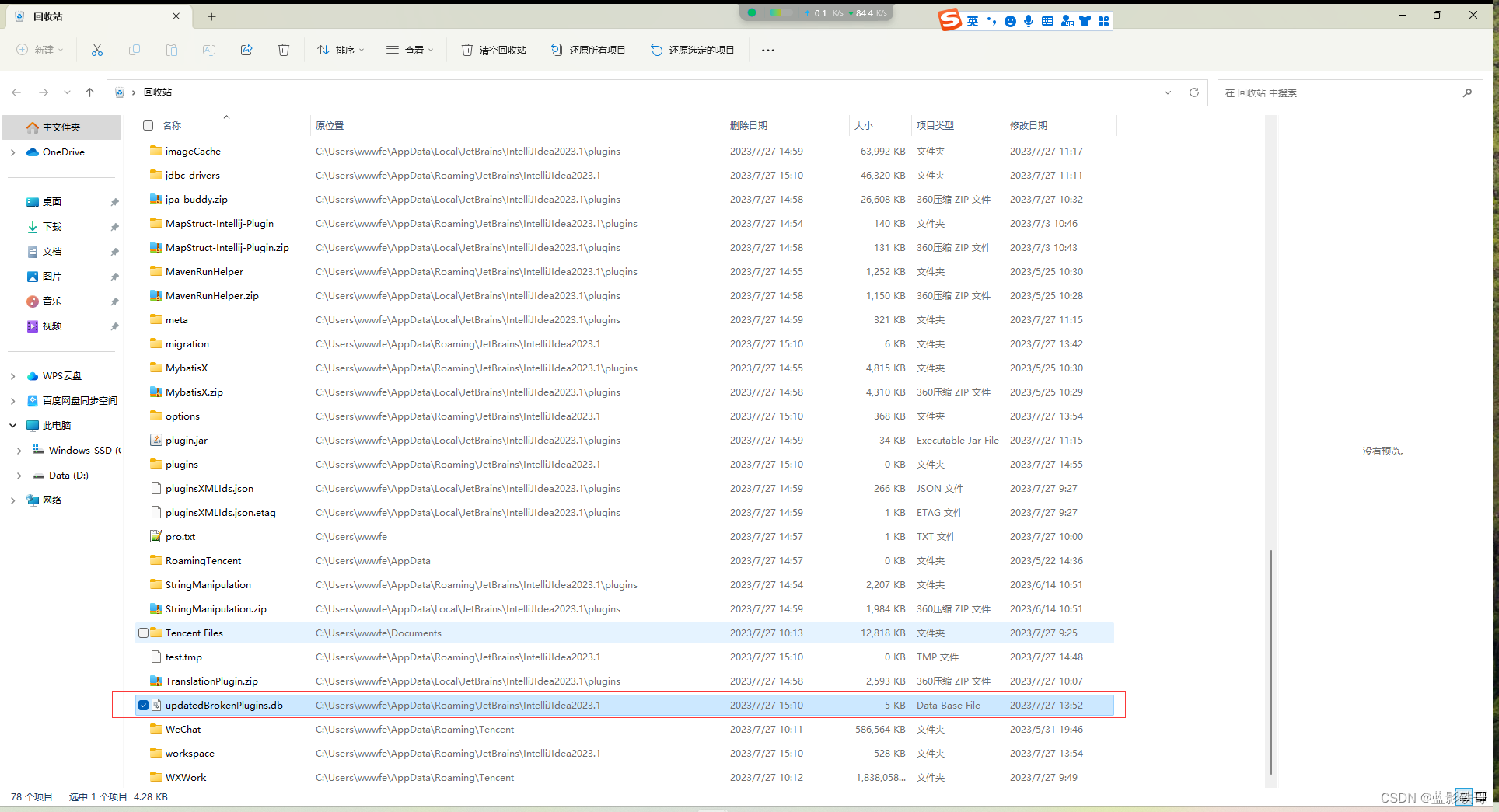The height and width of the screenshot is (812, 1499).
Task: Open 桌面 in the sidebar
Action: pos(52,202)
